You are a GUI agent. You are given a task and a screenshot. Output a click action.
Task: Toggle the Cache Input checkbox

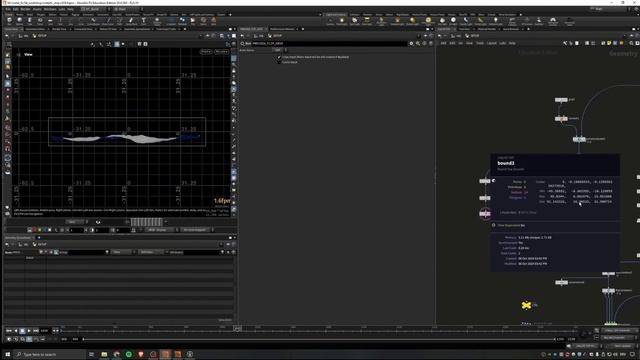click(x=279, y=62)
